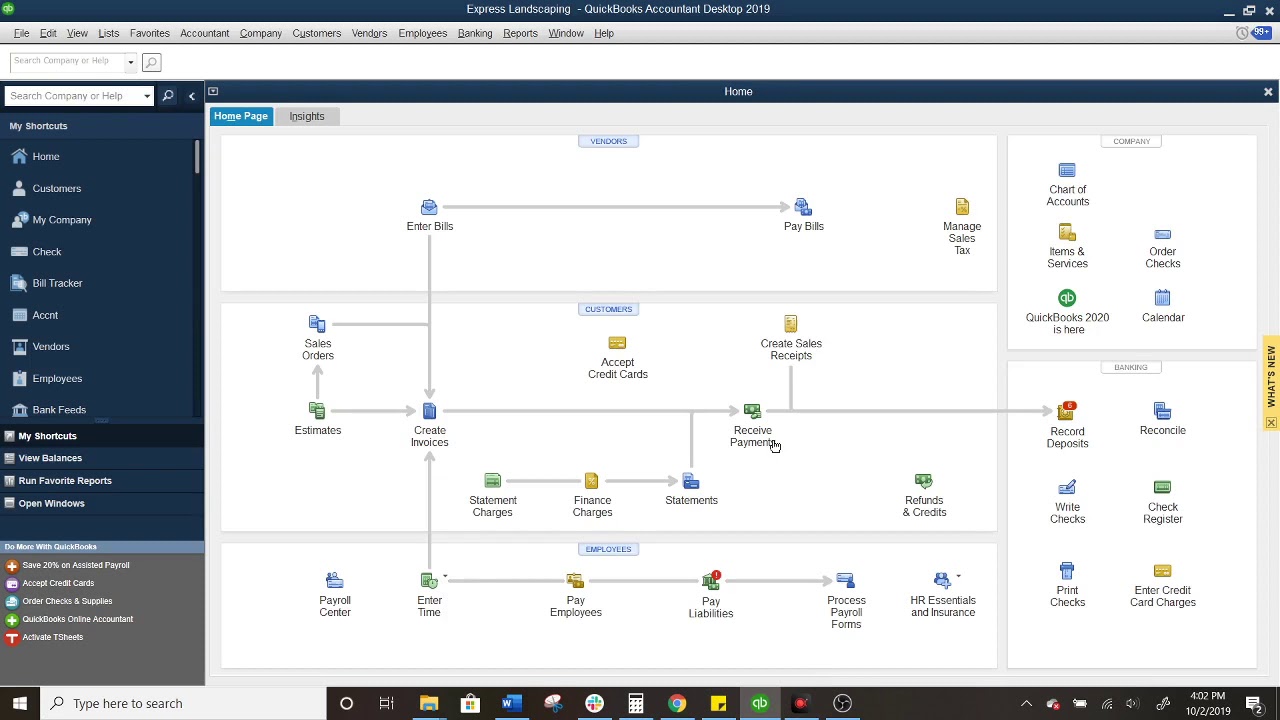The image size is (1280, 720).
Task: Open Finance Charges icon
Action: coord(592,481)
